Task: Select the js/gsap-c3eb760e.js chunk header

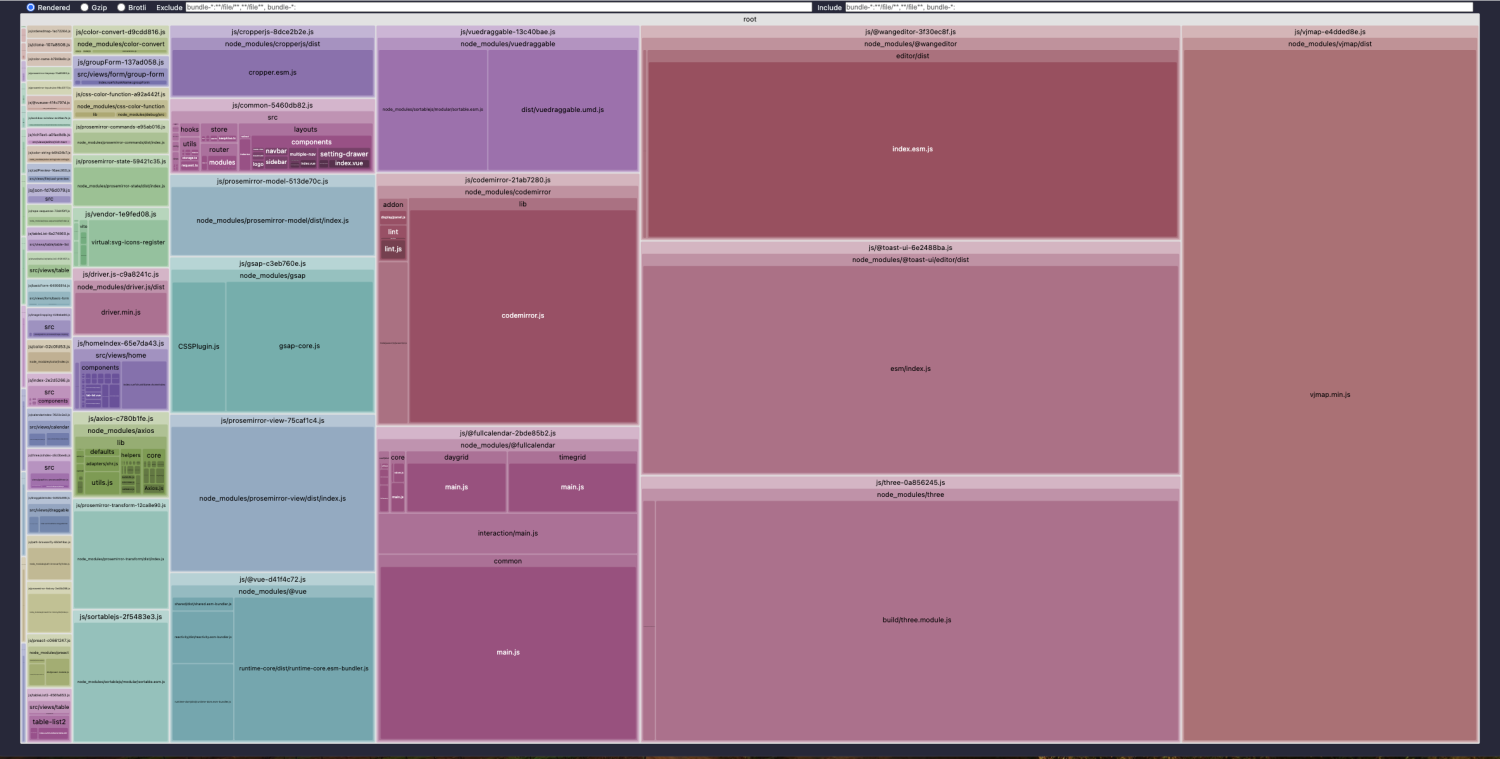Action: (x=273, y=263)
